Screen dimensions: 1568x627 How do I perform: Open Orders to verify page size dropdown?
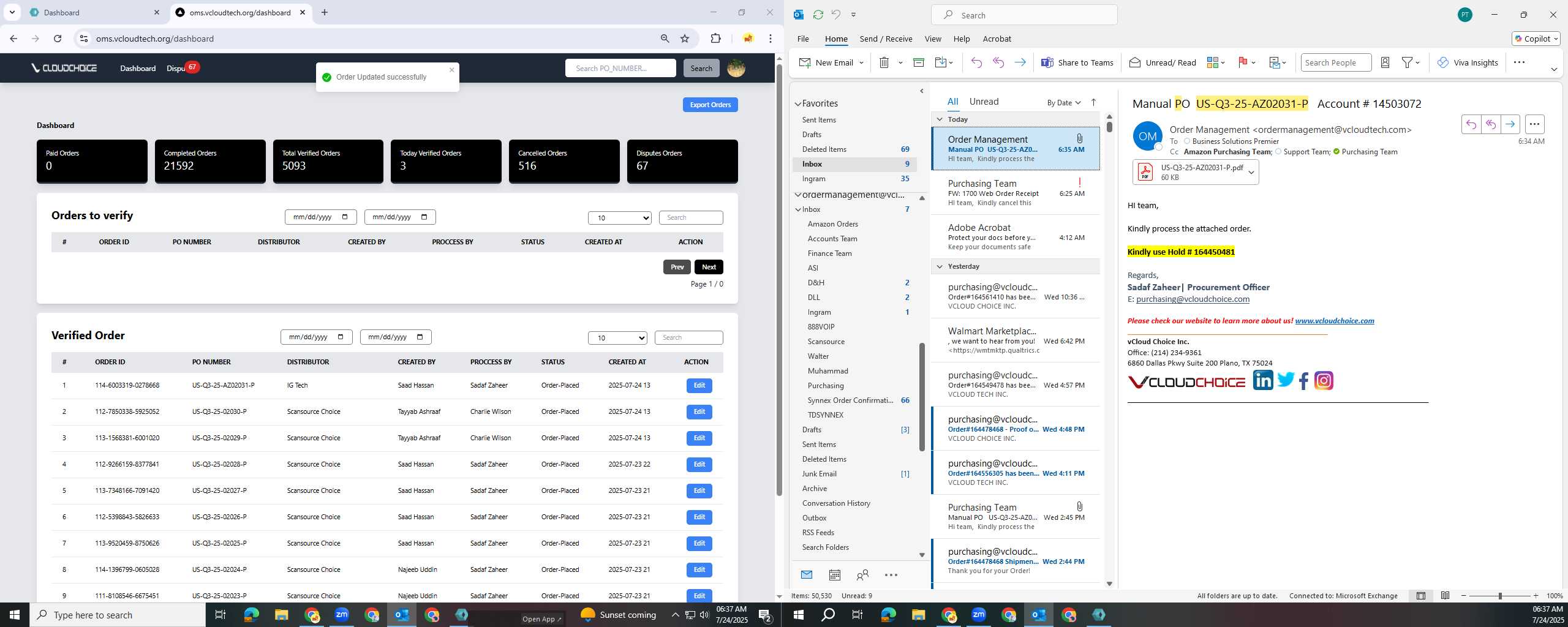point(619,218)
